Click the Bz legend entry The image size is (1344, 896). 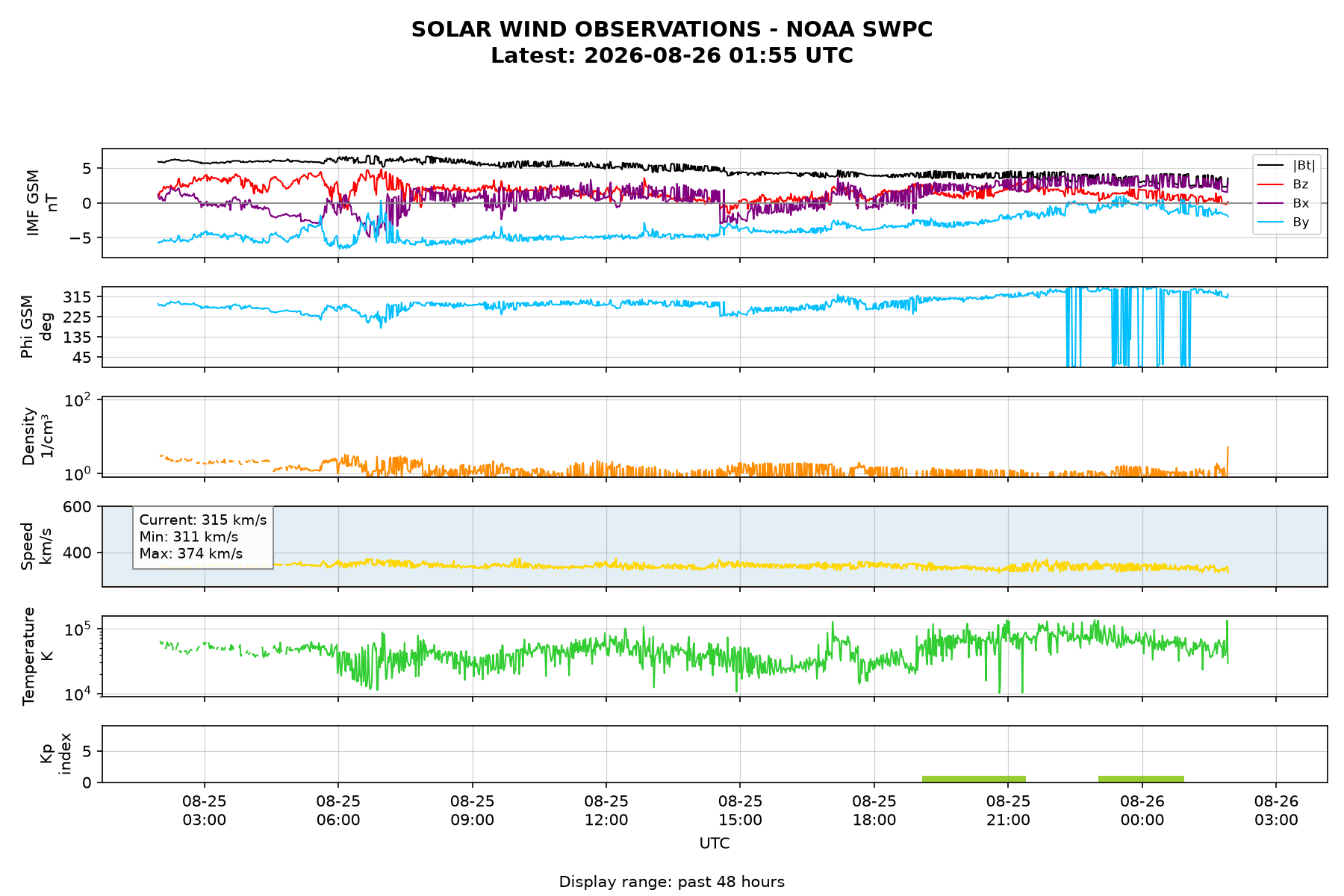[1284, 184]
